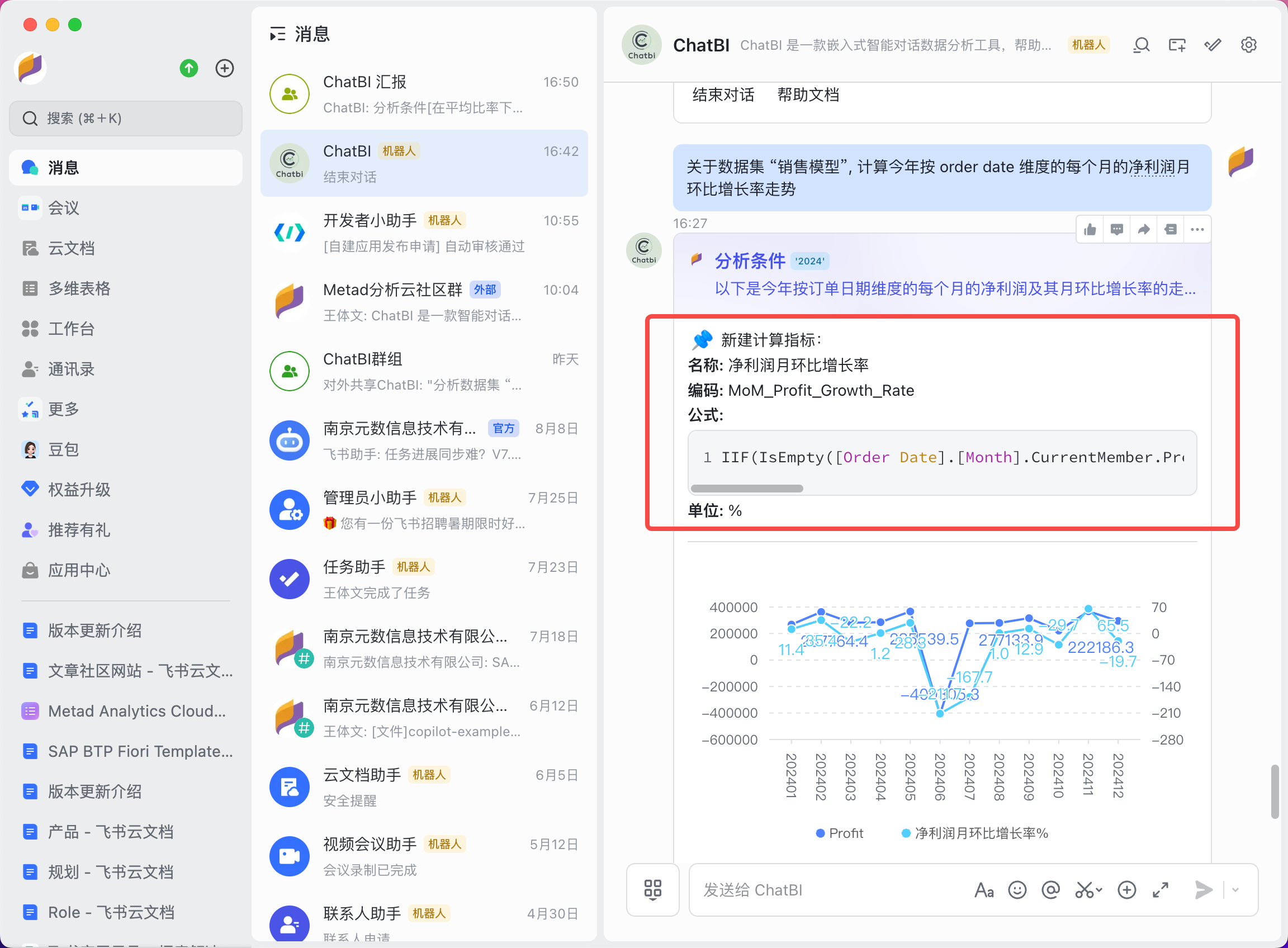Click the double-checkmark task icon in chat header
1288x948 pixels.
tap(1213, 45)
